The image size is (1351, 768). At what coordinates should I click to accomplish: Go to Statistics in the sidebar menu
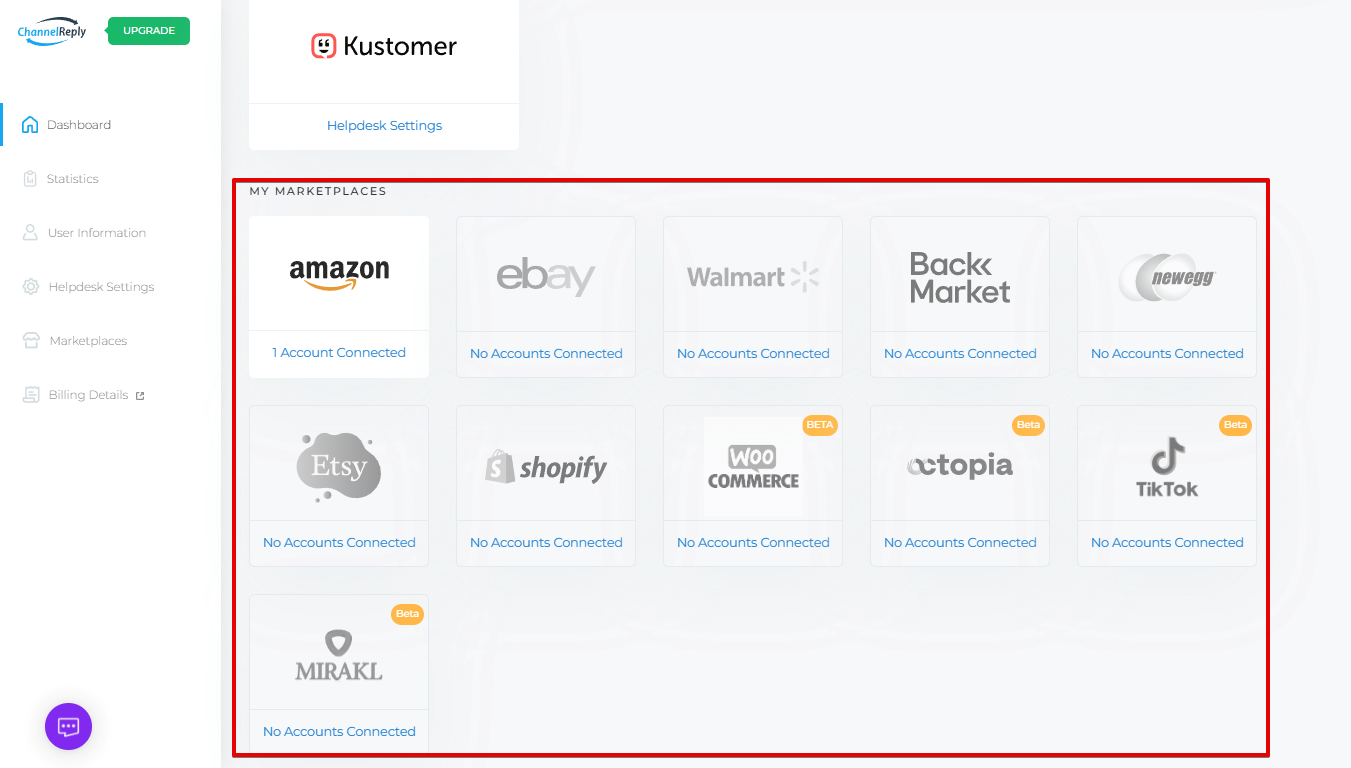coord(73,179)
